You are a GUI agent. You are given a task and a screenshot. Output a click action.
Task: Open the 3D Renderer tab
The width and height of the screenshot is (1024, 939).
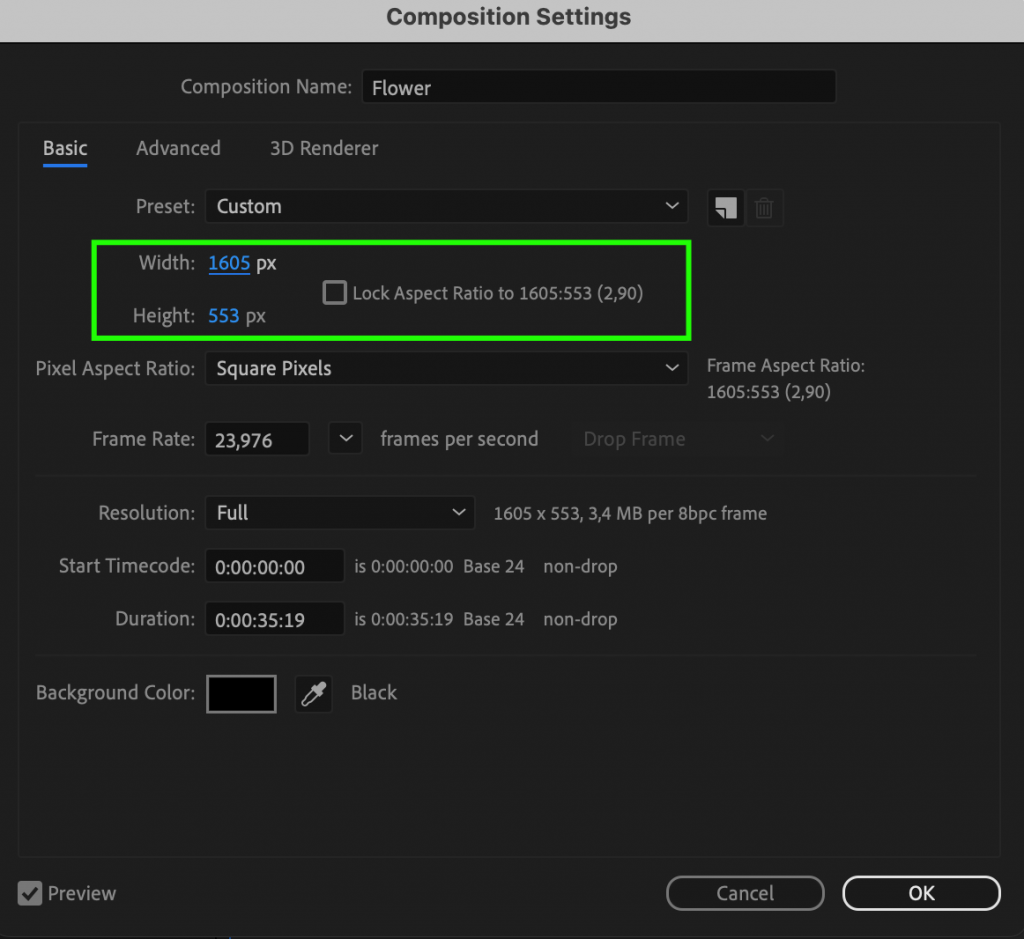click(x=324, y=148)
